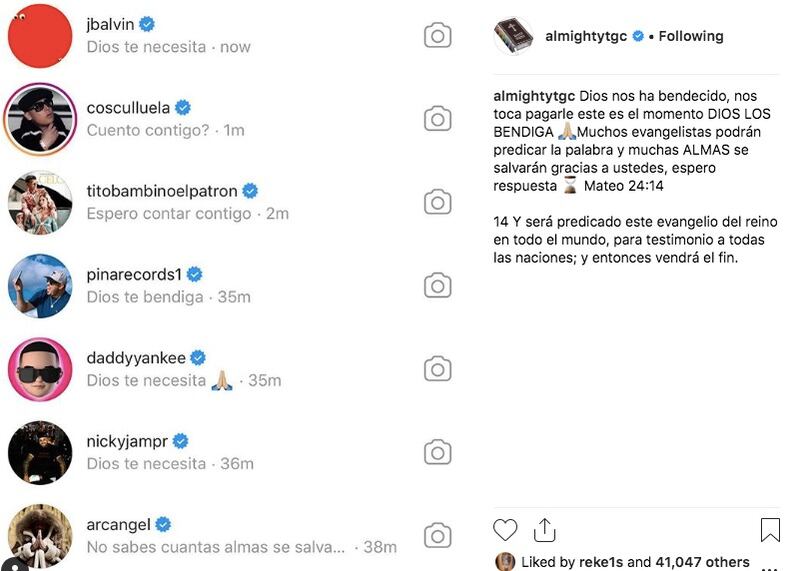This screenshot has width=800, height=571.
Task: View the 41,047 others who liked
Action: [x=698, y=562]
